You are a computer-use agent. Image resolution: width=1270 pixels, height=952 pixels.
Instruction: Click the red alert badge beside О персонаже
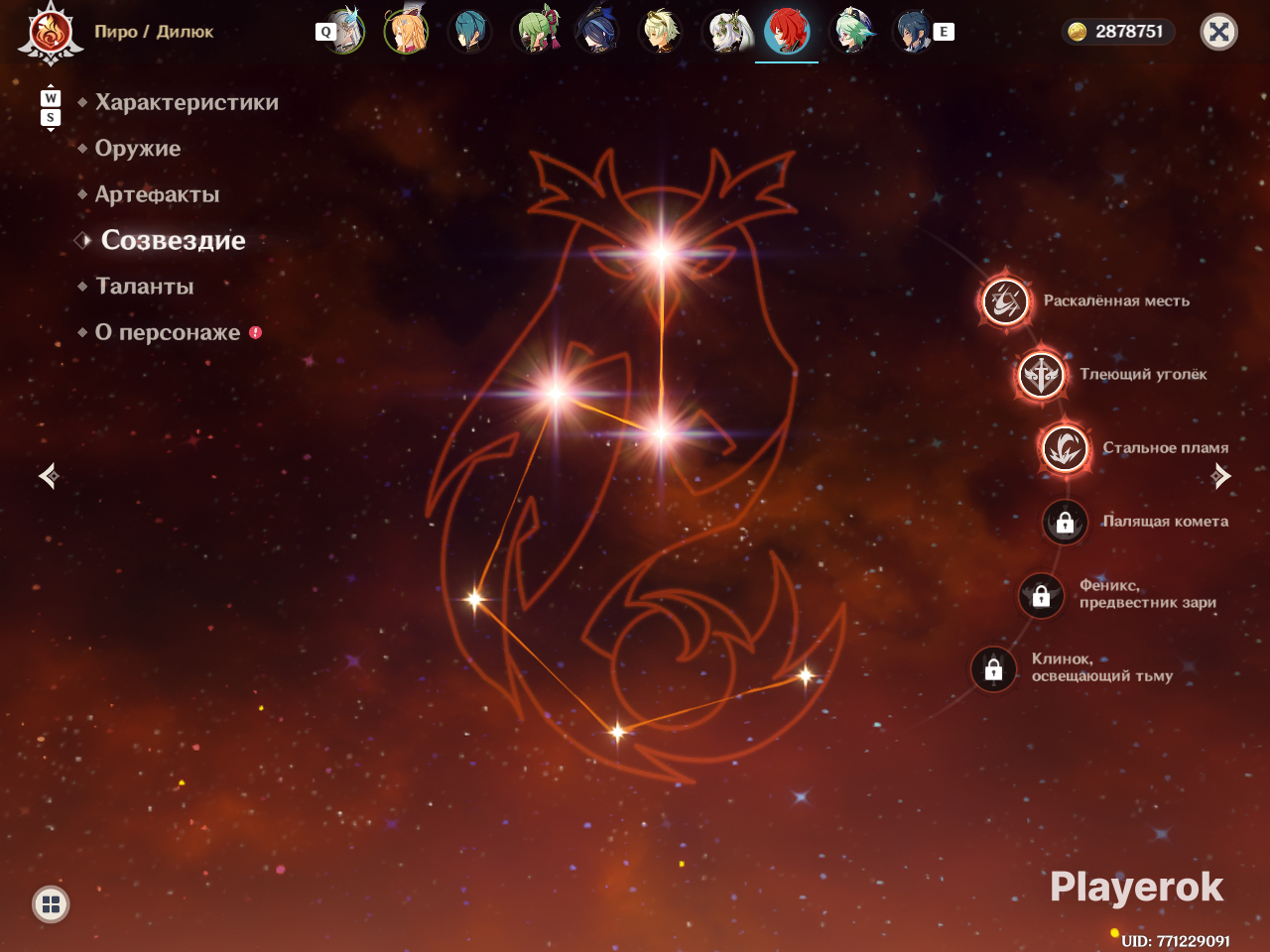point(255,333)
